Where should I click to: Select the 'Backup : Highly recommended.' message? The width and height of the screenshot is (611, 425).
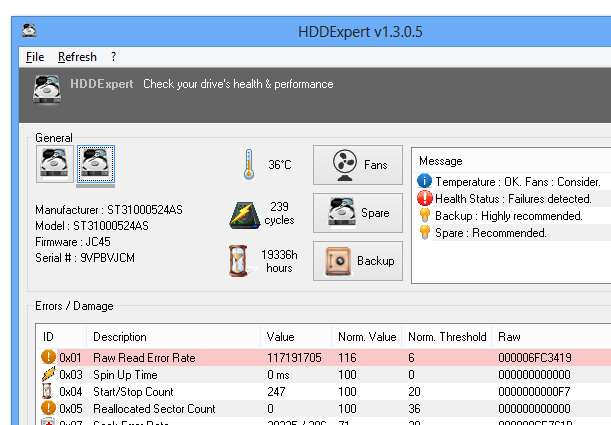point(509,216)
